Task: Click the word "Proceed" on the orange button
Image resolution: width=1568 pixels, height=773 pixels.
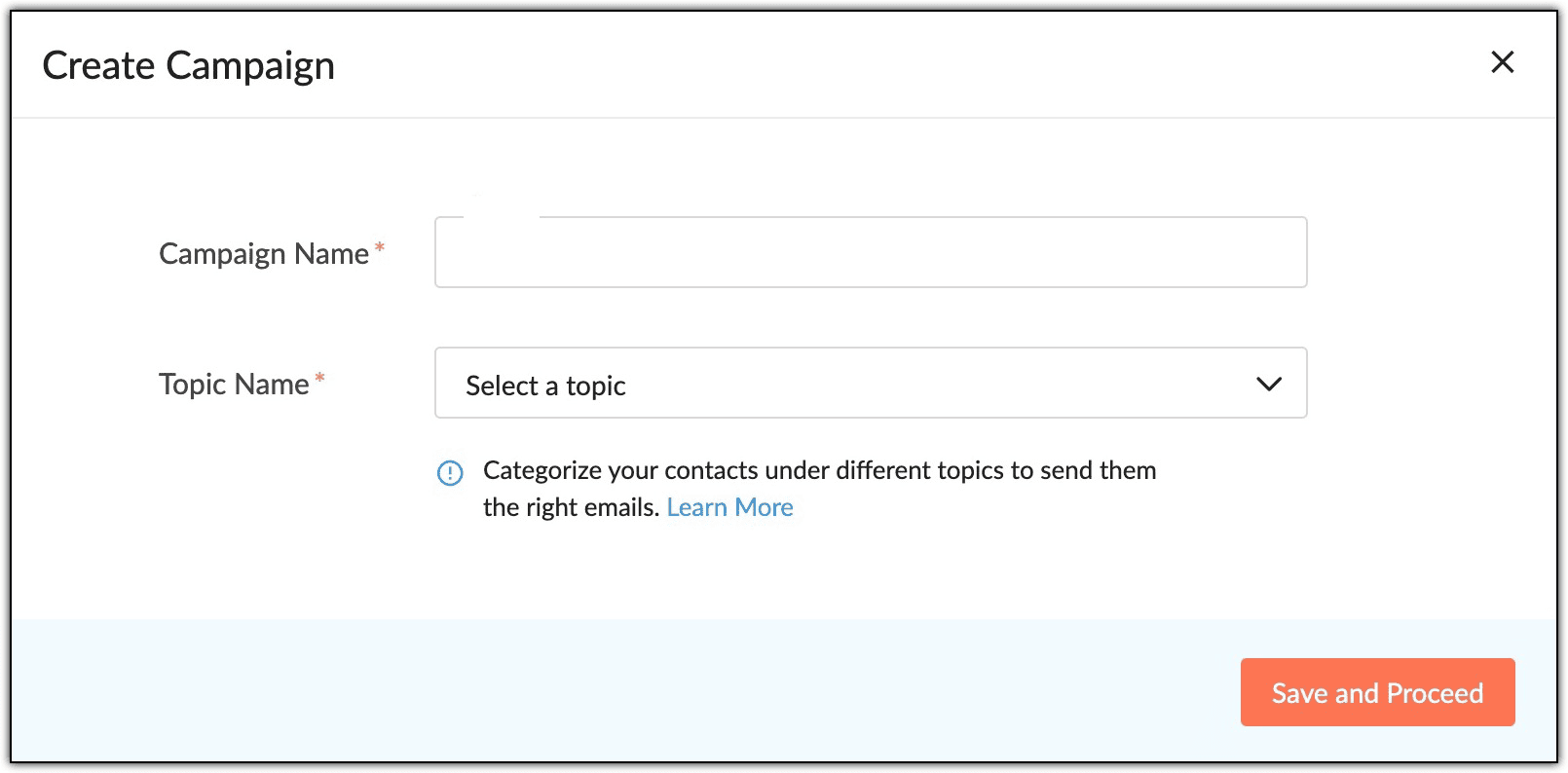Action: tap(1435, 693)
